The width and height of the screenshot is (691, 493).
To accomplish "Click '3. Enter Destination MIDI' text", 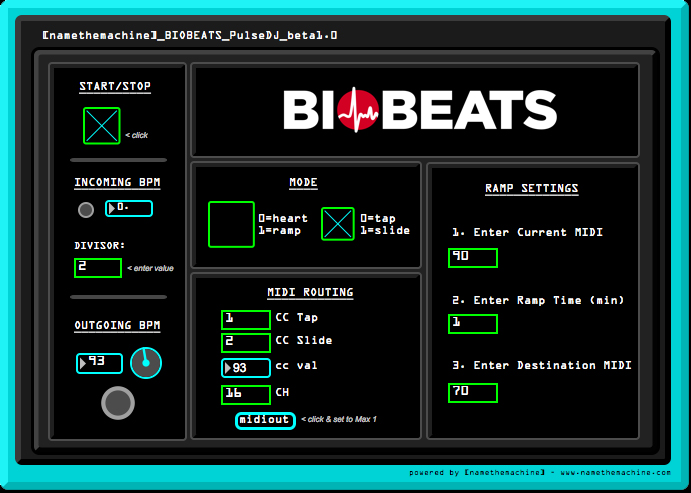I will (x=542, y=365).
